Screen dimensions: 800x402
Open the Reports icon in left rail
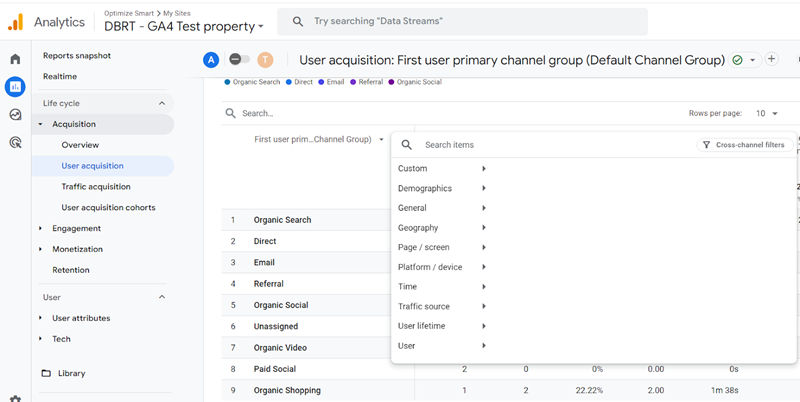pyautogui.click(x=15, y=87)
